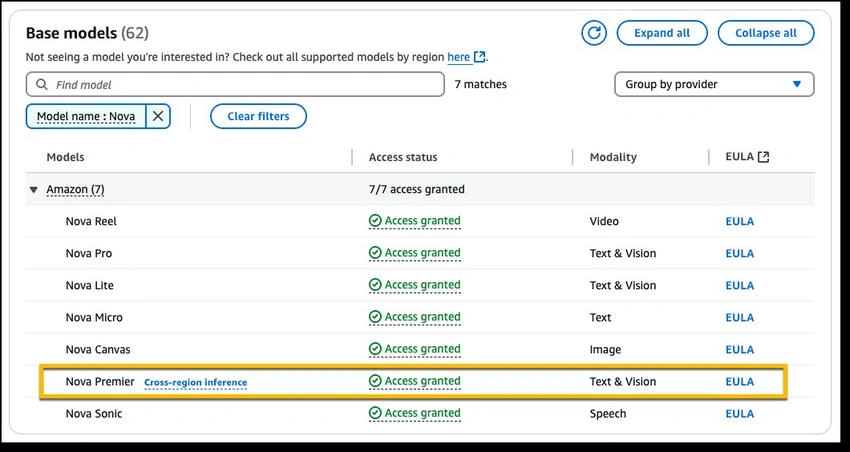Open EULA link for Nova Pro
The height and width of the screenshot is (452, 850).
(x=739, y=254)
